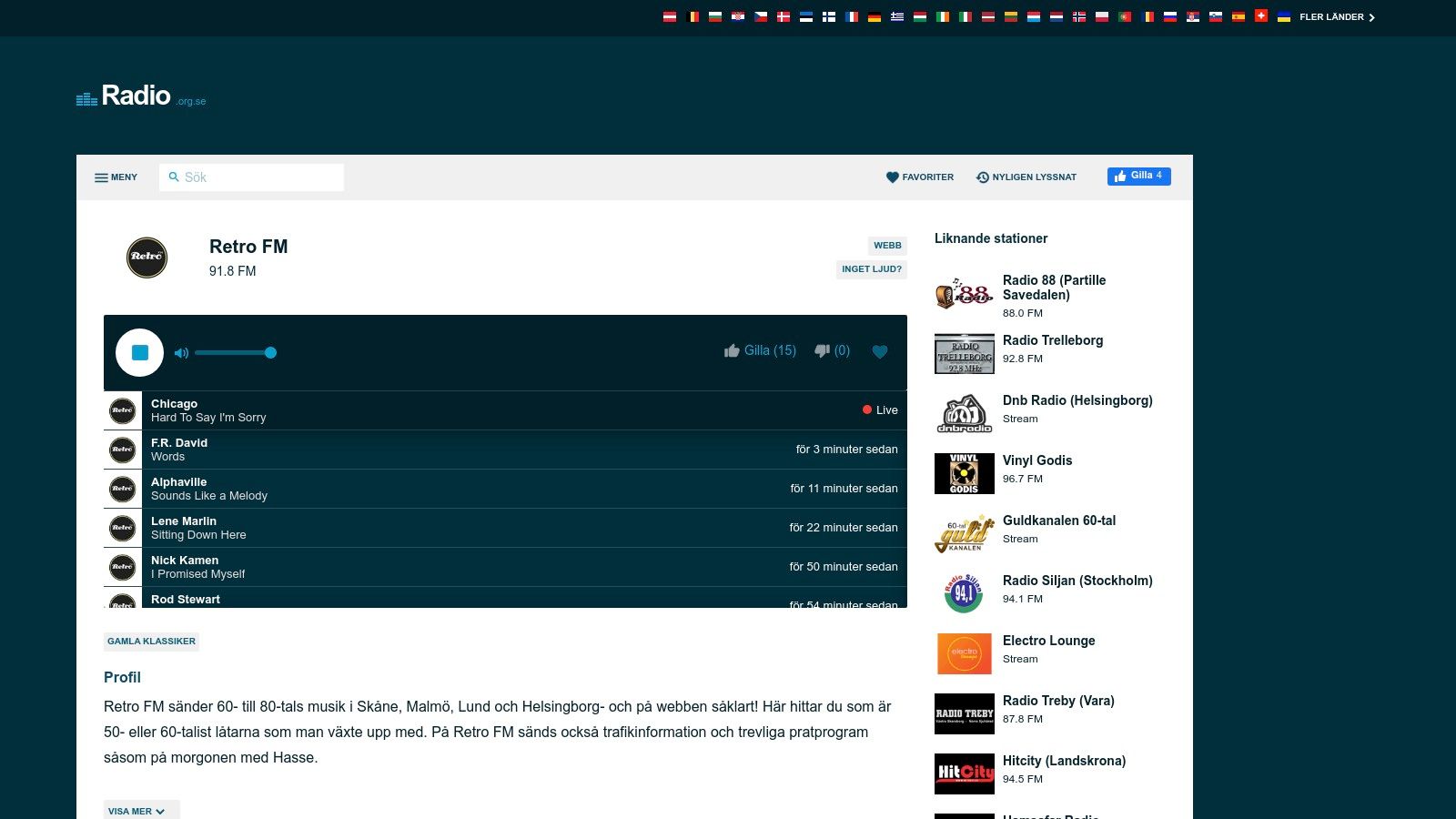Switch to Poland via its flag
Image resolution: width=1456 pixels, height=819 pixels.
(x=1102, y=16)
